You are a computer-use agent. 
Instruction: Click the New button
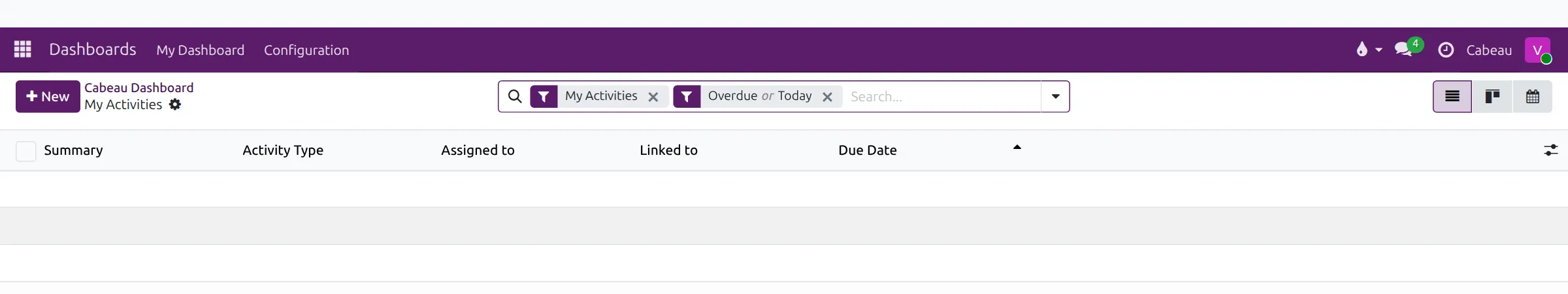(48, 97)
